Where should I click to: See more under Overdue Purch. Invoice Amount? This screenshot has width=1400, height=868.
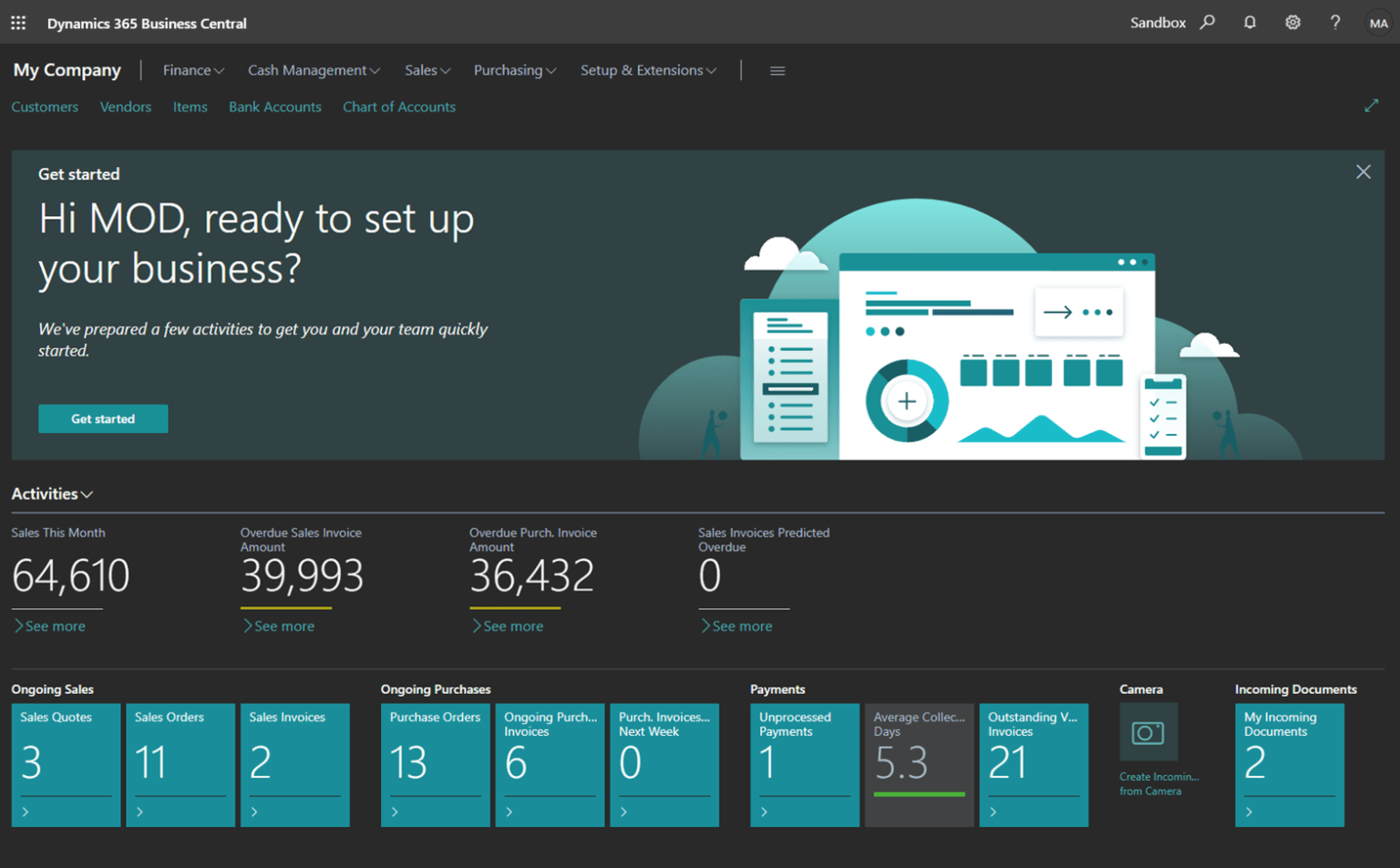tap(508, 626)
